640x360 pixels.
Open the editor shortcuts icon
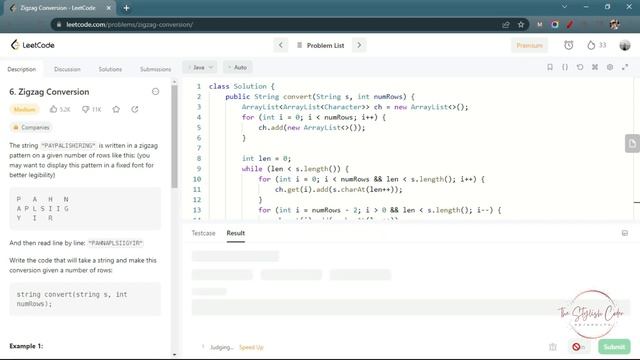pos(595,67)
